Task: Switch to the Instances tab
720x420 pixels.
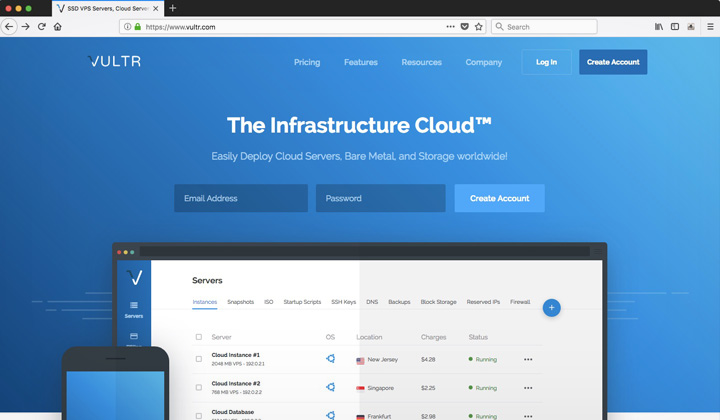Action: (205, 302)
